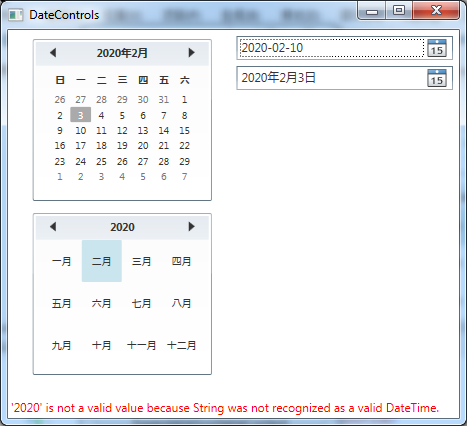Choose 二月 in the year calendar

[102, 261]
